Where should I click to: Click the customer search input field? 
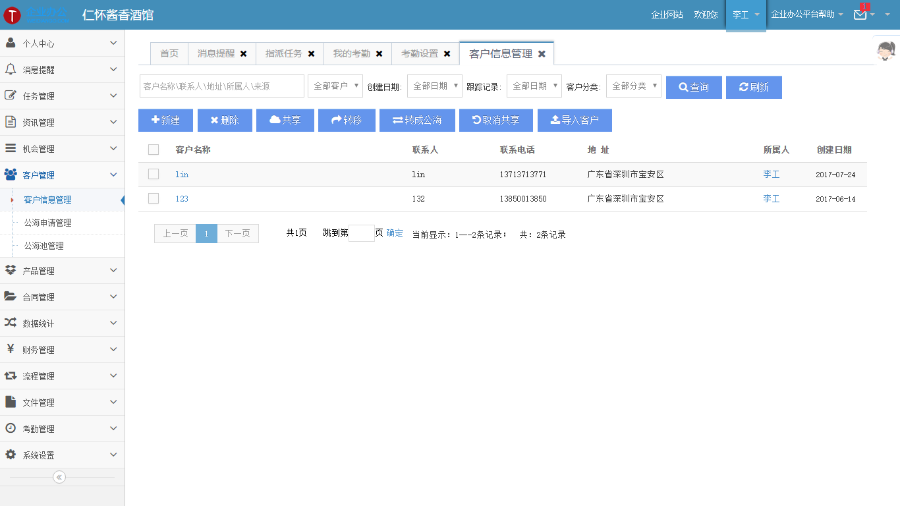(221, 86)
